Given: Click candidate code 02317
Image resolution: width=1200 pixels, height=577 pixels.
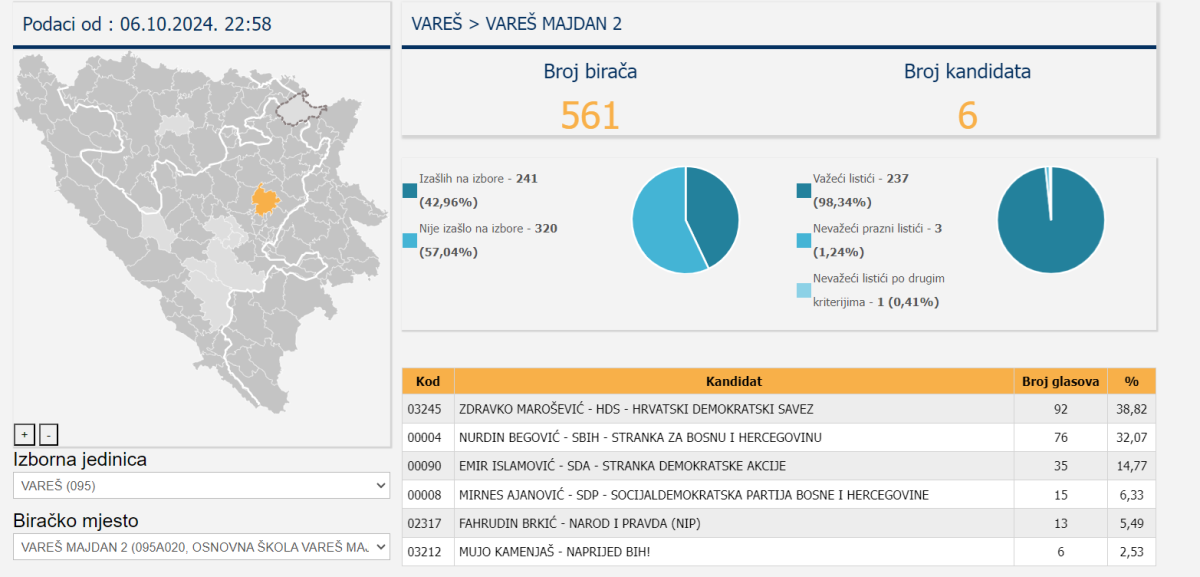Looking at the screenshot, I should coord(424,523).
